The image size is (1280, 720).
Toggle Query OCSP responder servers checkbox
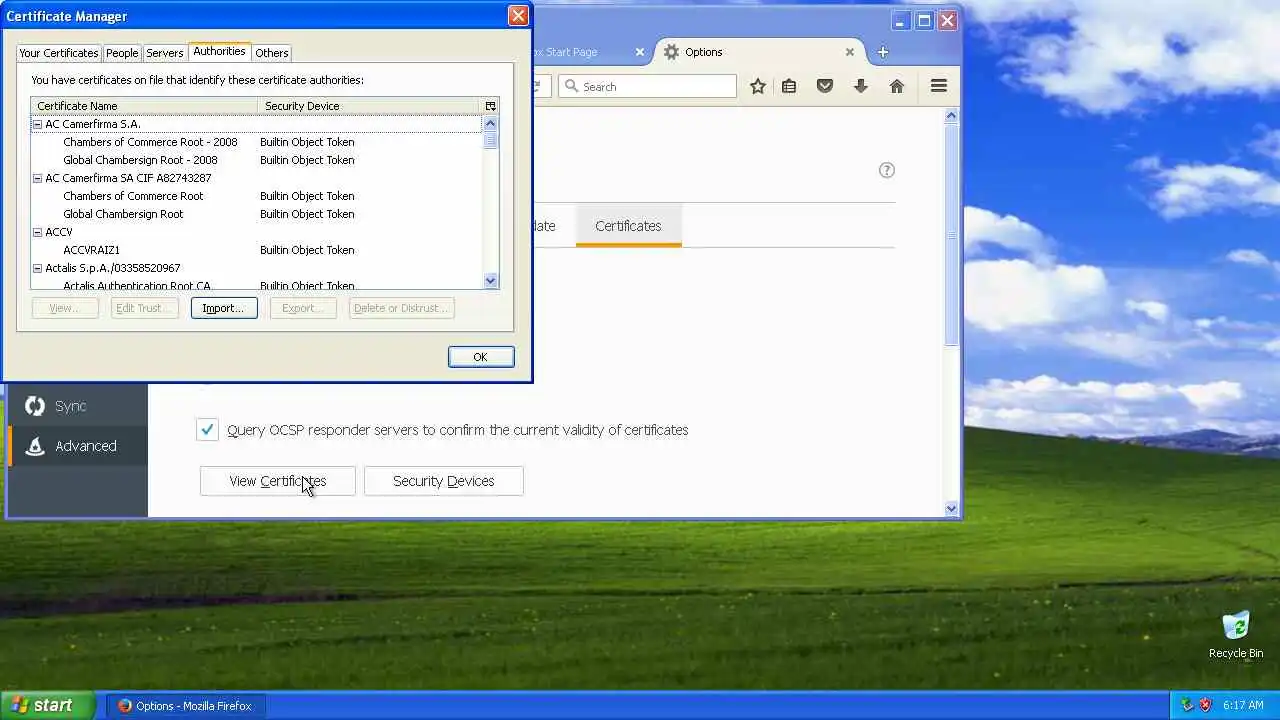(x=207, y=430)
